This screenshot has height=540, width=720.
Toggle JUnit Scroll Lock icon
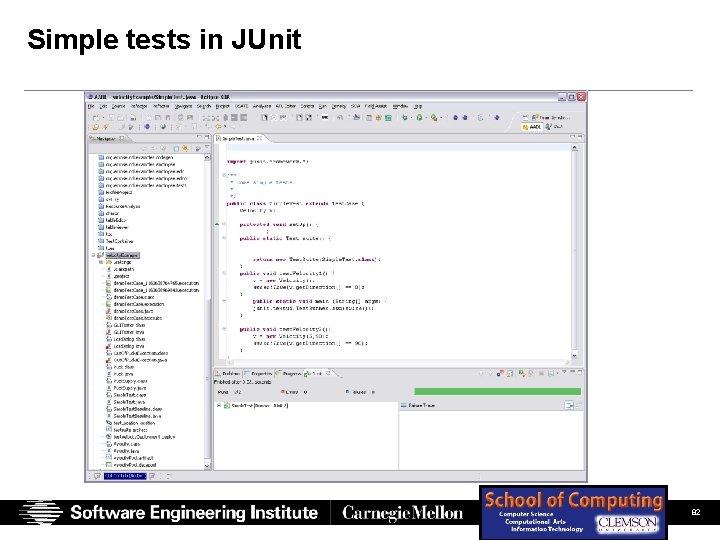pyautogui.click(x=510, y=373)
